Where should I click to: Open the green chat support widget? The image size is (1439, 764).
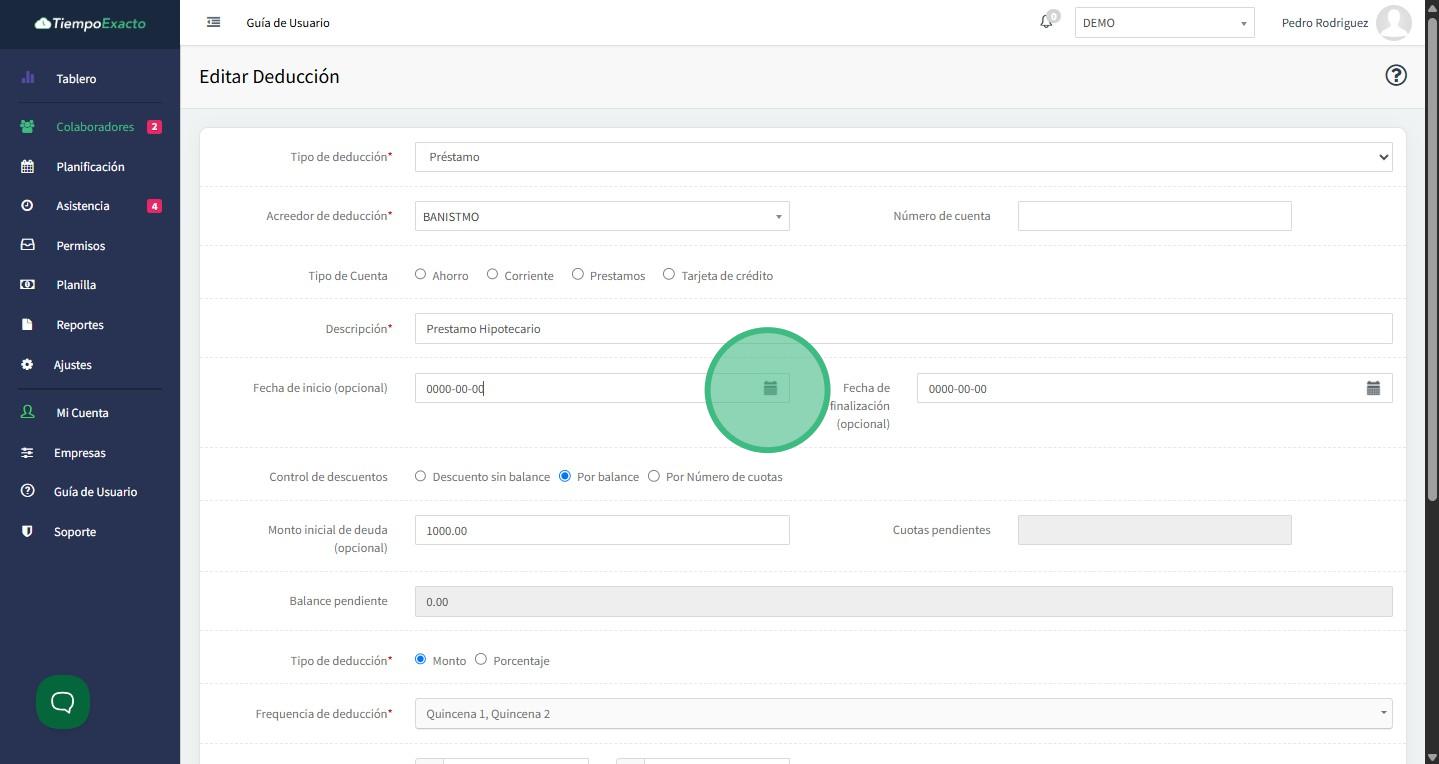pos(63,702)
